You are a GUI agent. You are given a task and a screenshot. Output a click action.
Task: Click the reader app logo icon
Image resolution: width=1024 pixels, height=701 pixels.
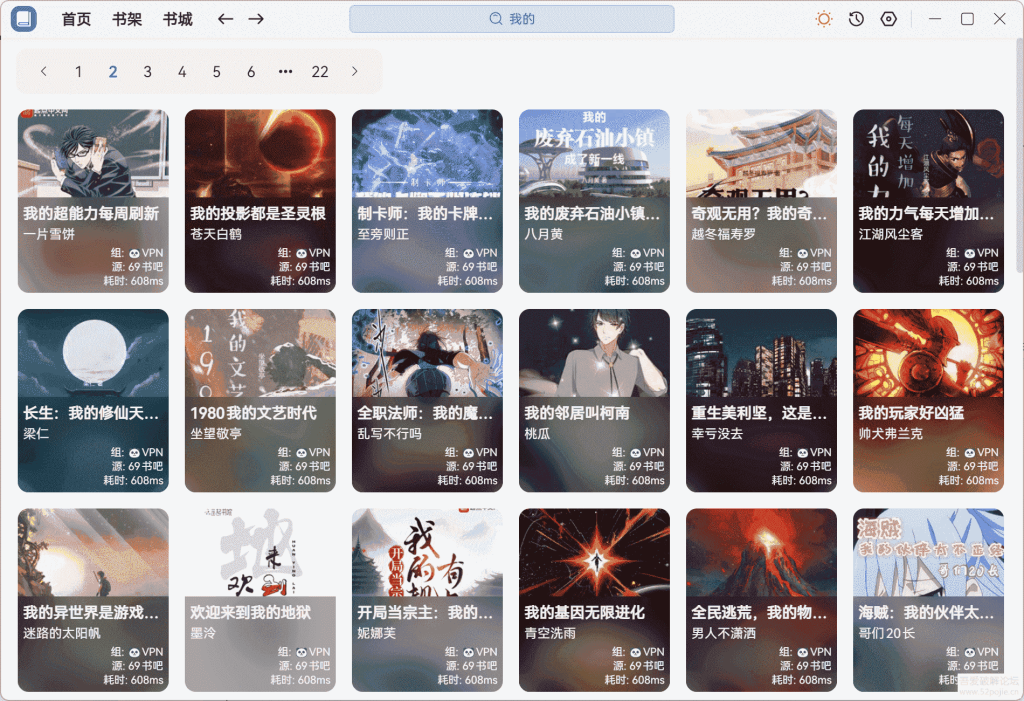(22, 18)
